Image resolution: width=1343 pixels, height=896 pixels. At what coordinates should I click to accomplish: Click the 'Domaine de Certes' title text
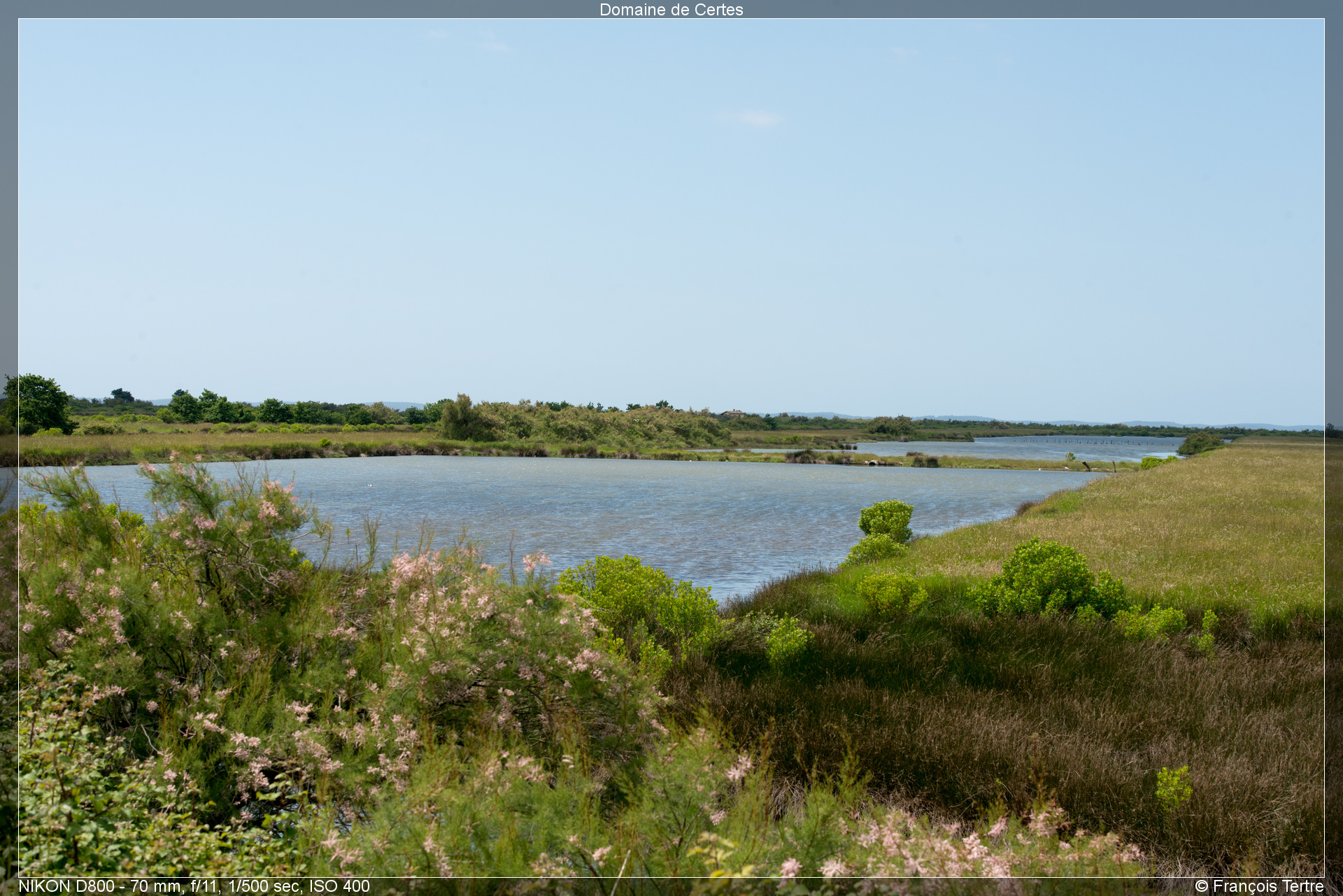click(671, 10)
